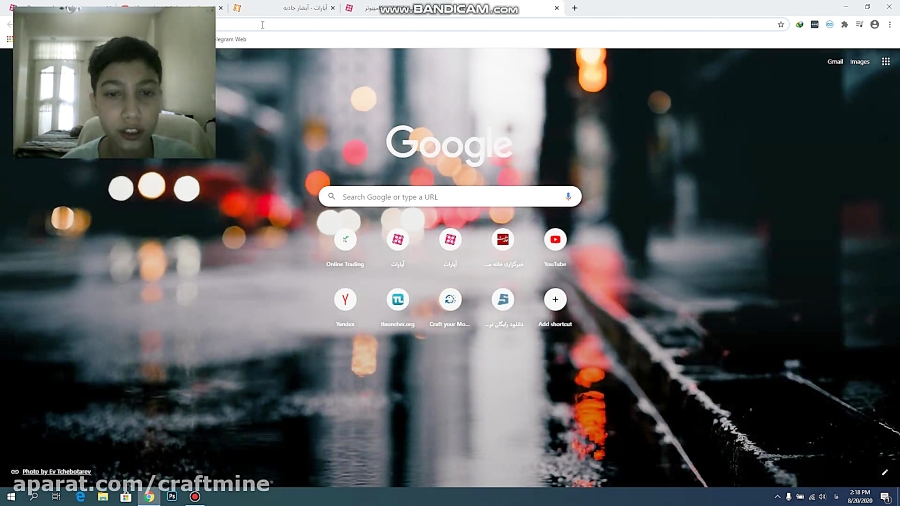Open the Chrome profile avatar menu

[x=875, y=25]
